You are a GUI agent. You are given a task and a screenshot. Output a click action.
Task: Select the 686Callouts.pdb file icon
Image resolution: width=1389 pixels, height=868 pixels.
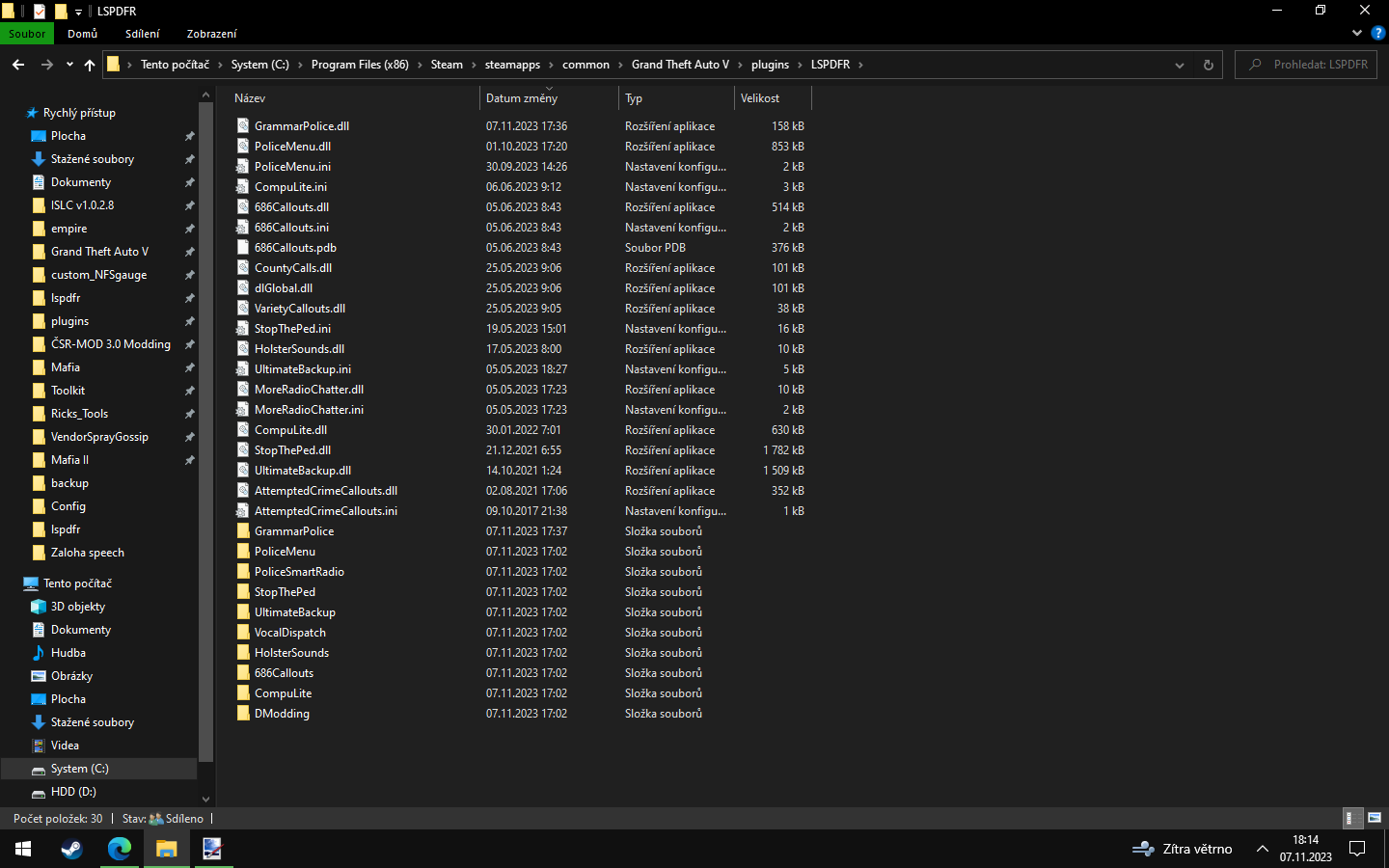click(244, 248)
